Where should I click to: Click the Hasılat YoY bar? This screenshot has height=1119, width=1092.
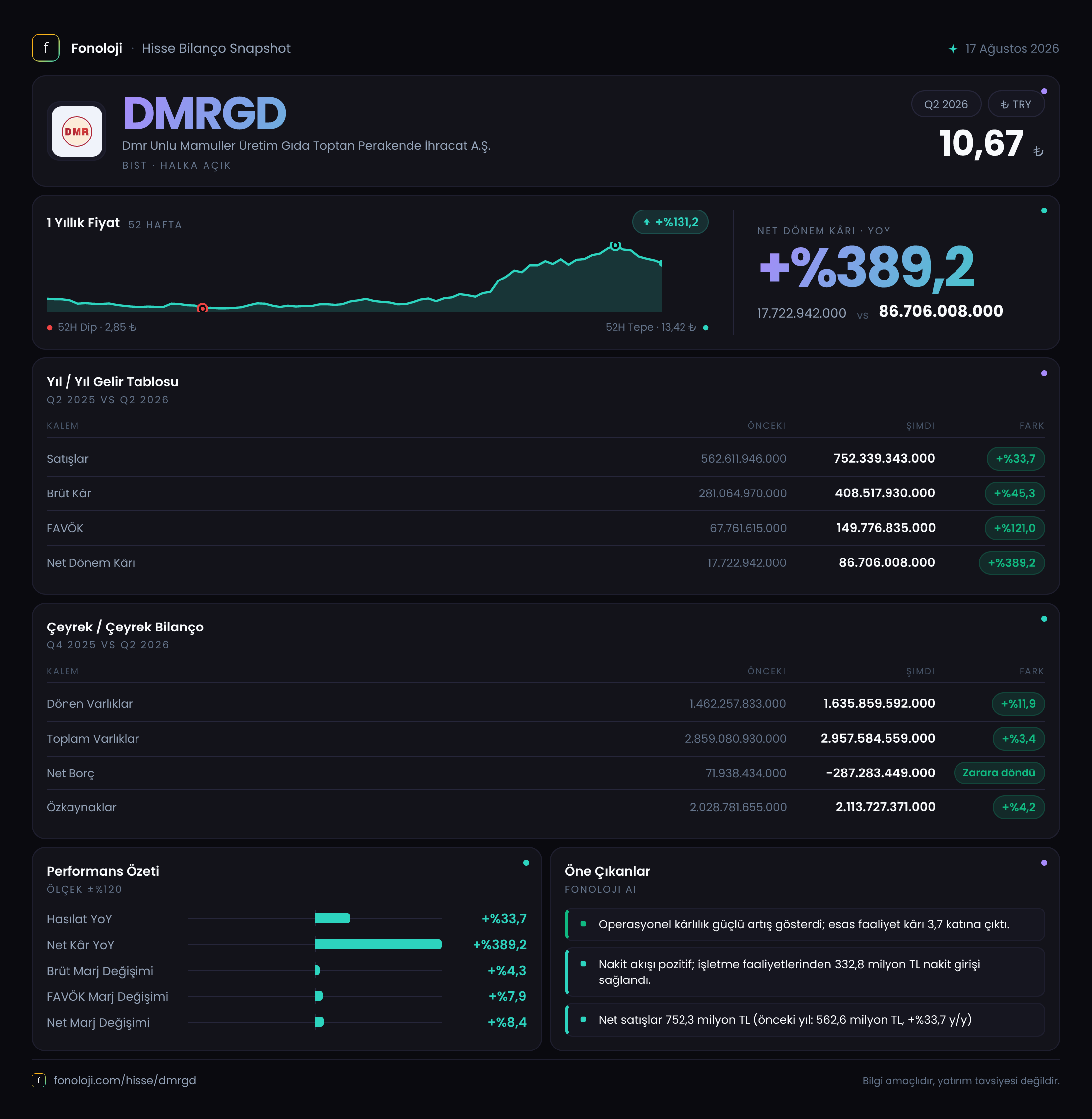tap(333, 919)
